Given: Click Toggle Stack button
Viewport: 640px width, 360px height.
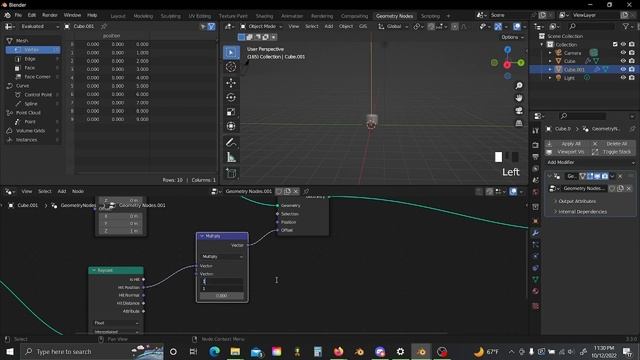Looking at the screenshot, I should coord(613,152).
